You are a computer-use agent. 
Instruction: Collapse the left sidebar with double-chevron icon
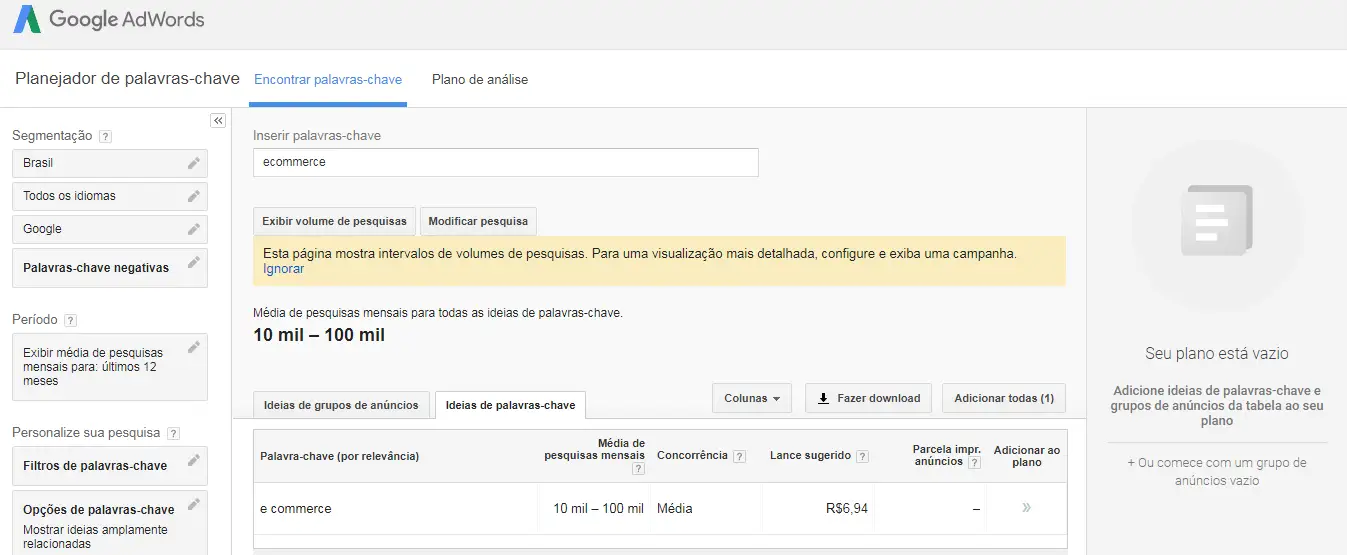pyautogui.click(x=218, y=120)
